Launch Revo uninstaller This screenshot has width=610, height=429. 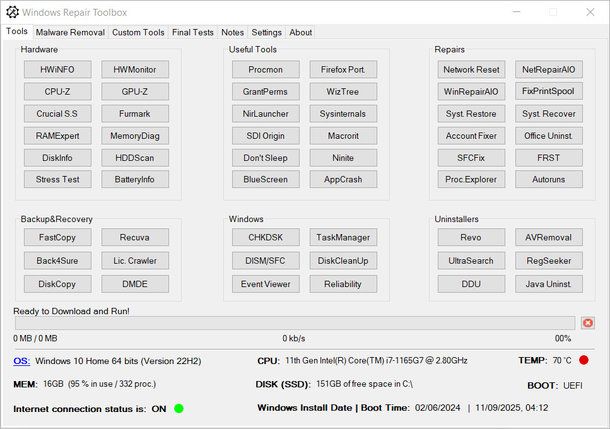471,237
